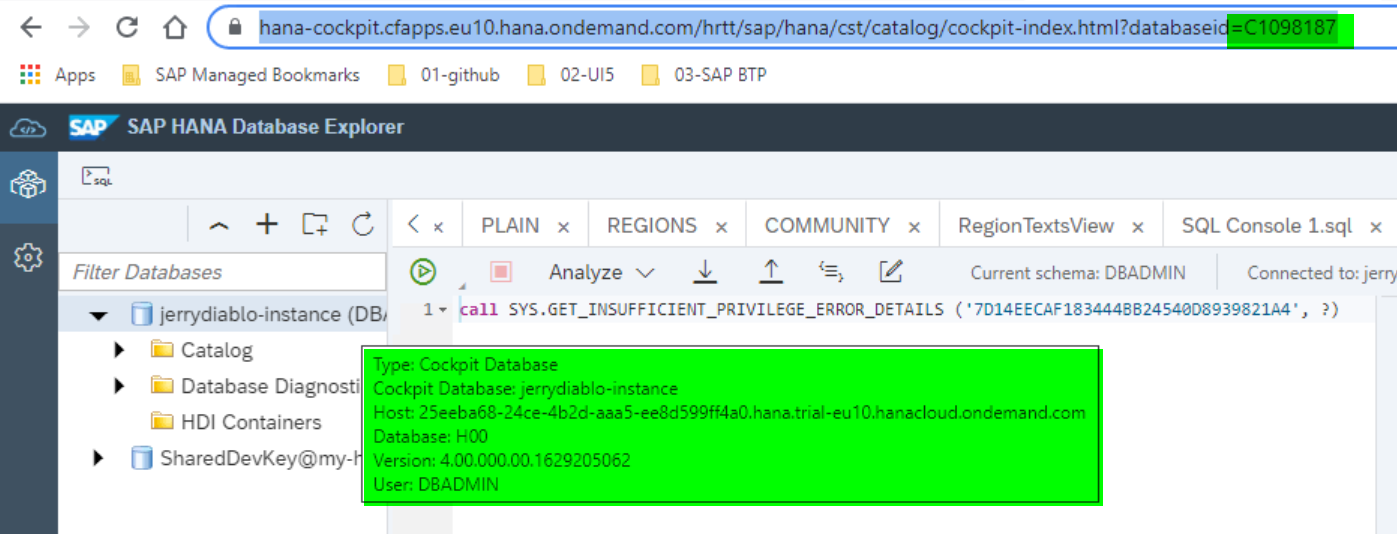Screen dimensions: 1397x534
Task: Click the pencil edit icon in the SQL toolbar
Action: [890, 271]
